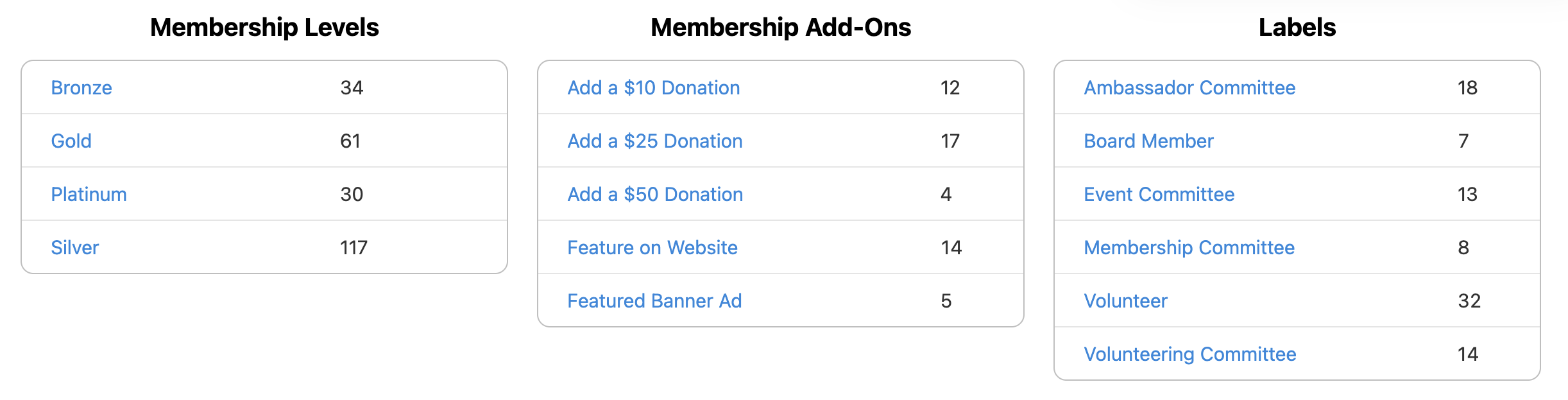The width and height of the screenshot is (1568, 400).
Task: Click the Silver member count 117
Action: tap(354, 248)
